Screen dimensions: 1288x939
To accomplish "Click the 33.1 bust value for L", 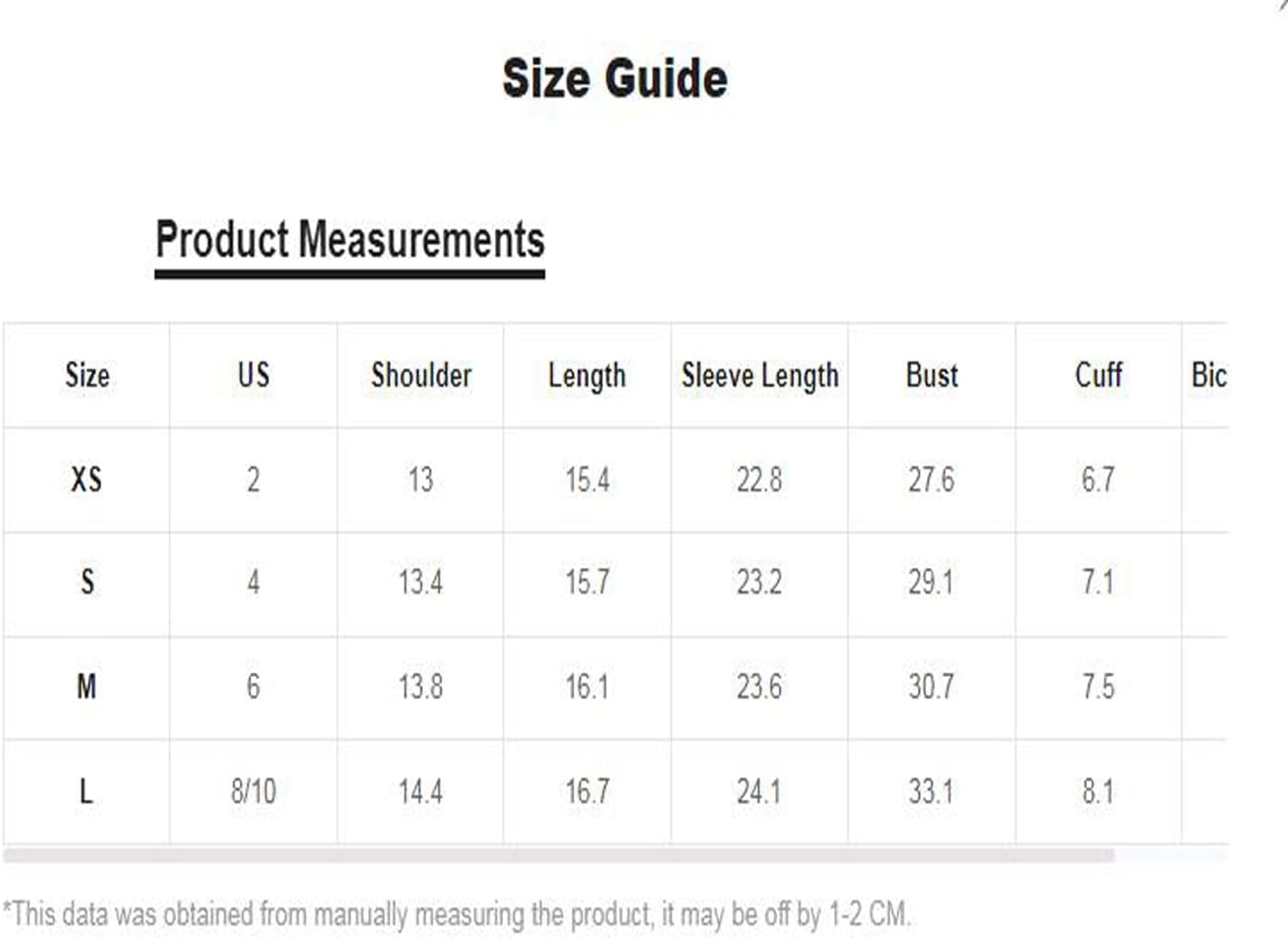I will 932,792.
